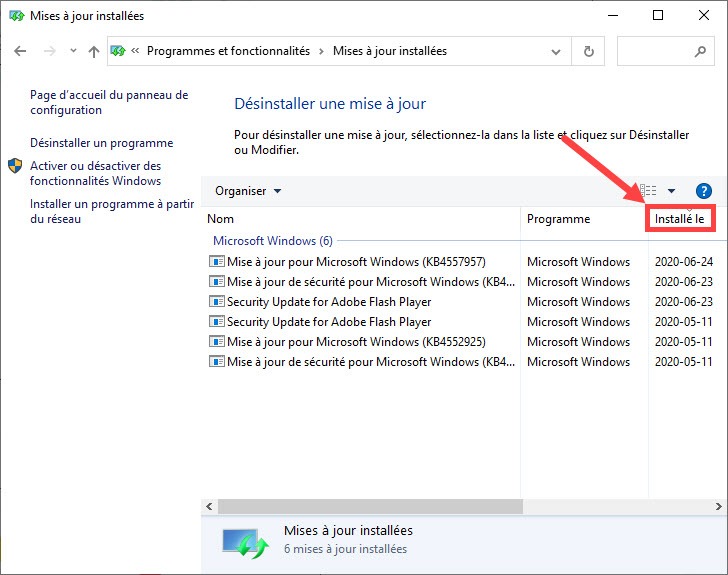Click Microsoft Windows program cell for KB4552925
The height and width of the screenshot is (575, 728).
(x=578, y=341)
